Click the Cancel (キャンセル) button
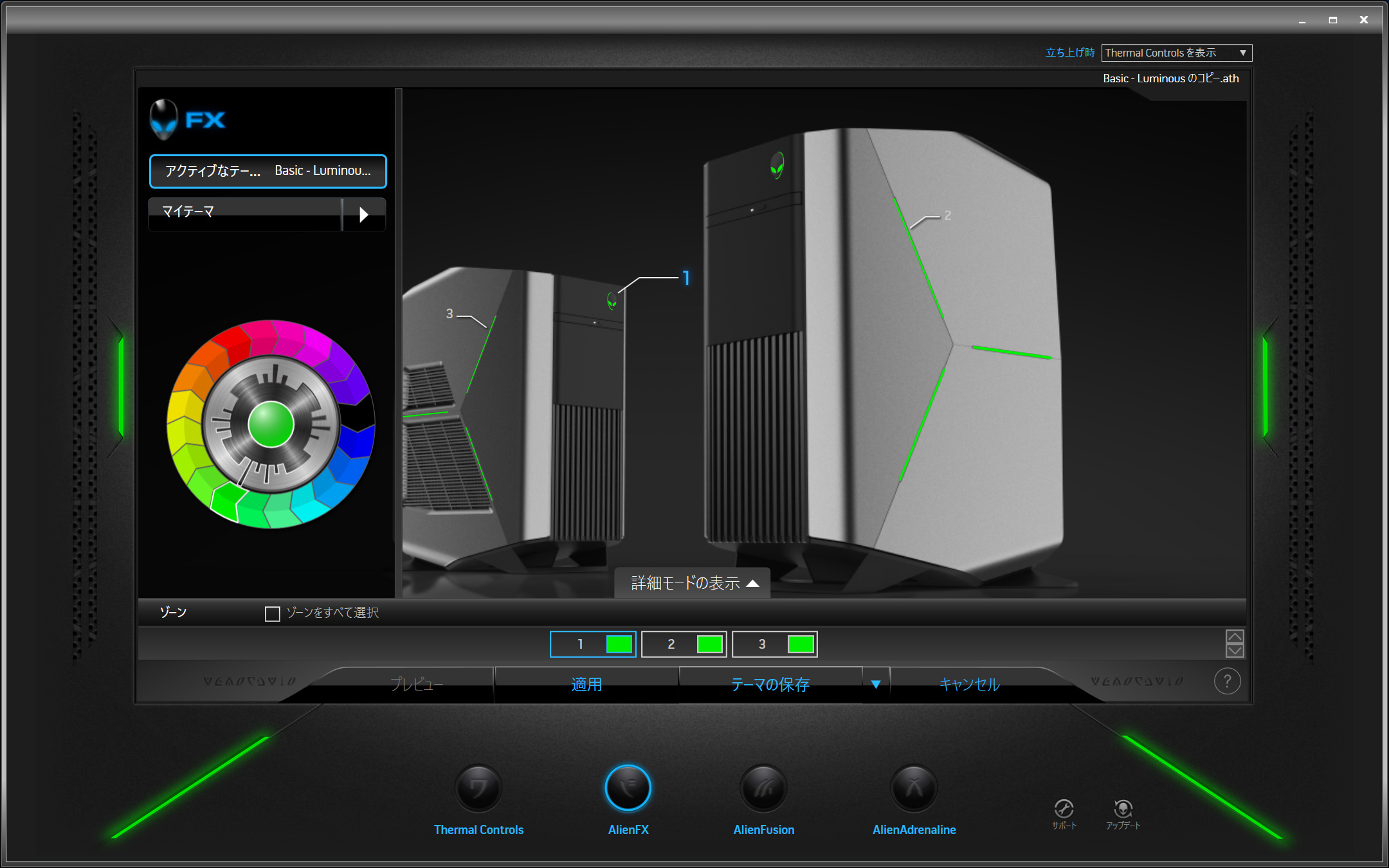Image resolution: width=1389 pixels, height=868 pixels. (x=969, y=685)
